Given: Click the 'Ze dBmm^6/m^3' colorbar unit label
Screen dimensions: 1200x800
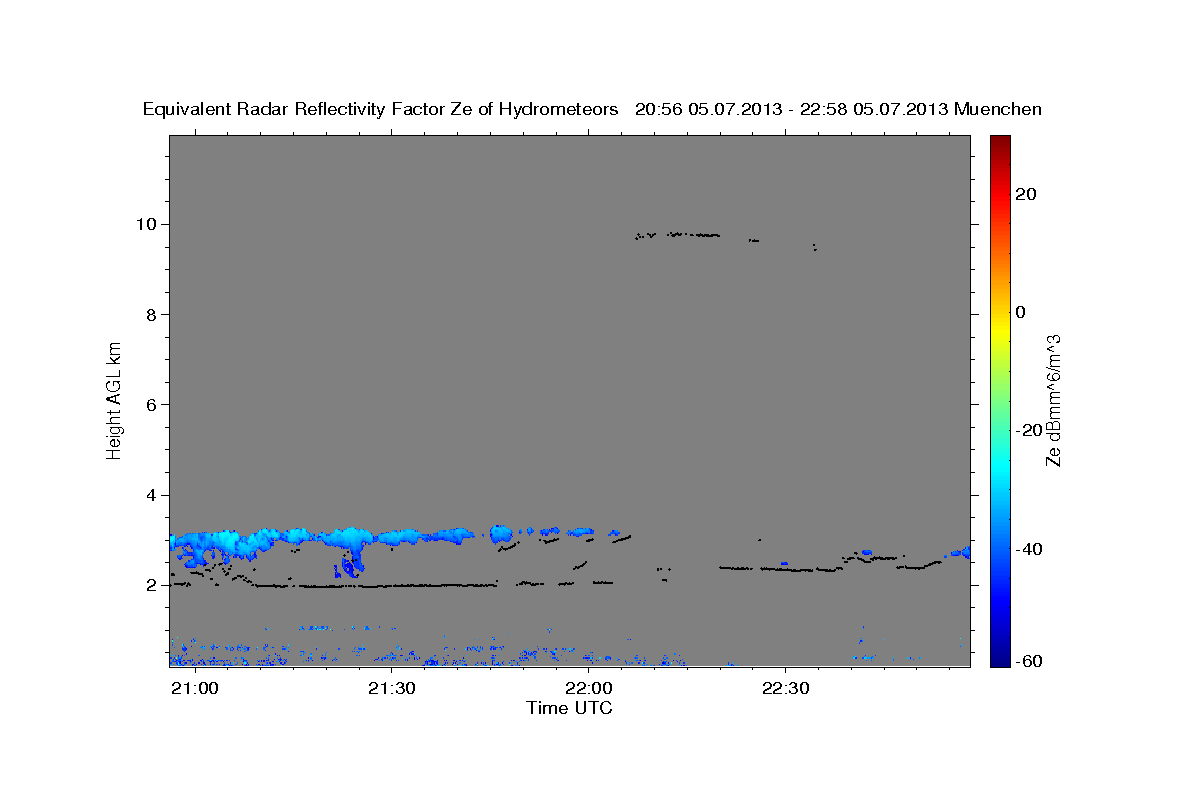Looking at the screenshot, I should tap(1052, 400).
